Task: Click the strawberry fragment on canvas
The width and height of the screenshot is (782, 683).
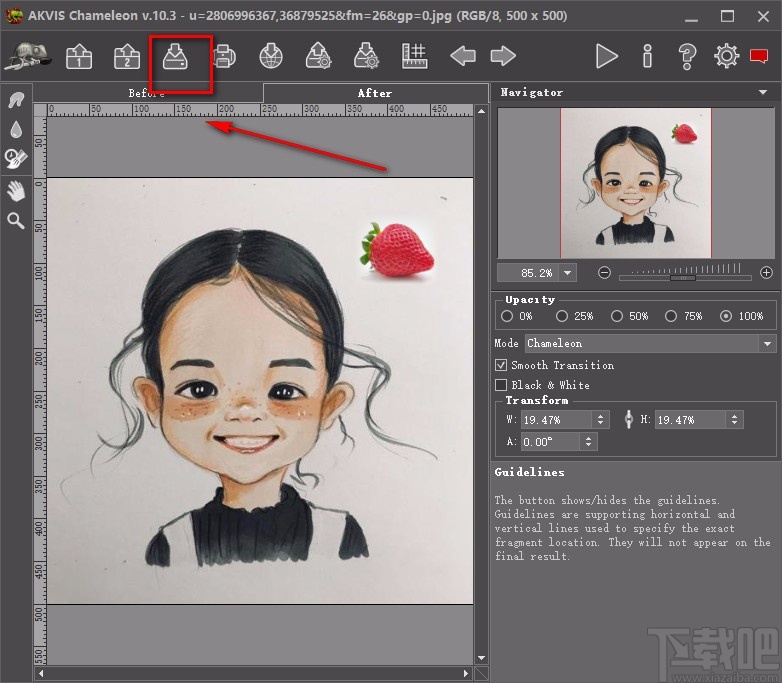Action: tap(397, 249)
